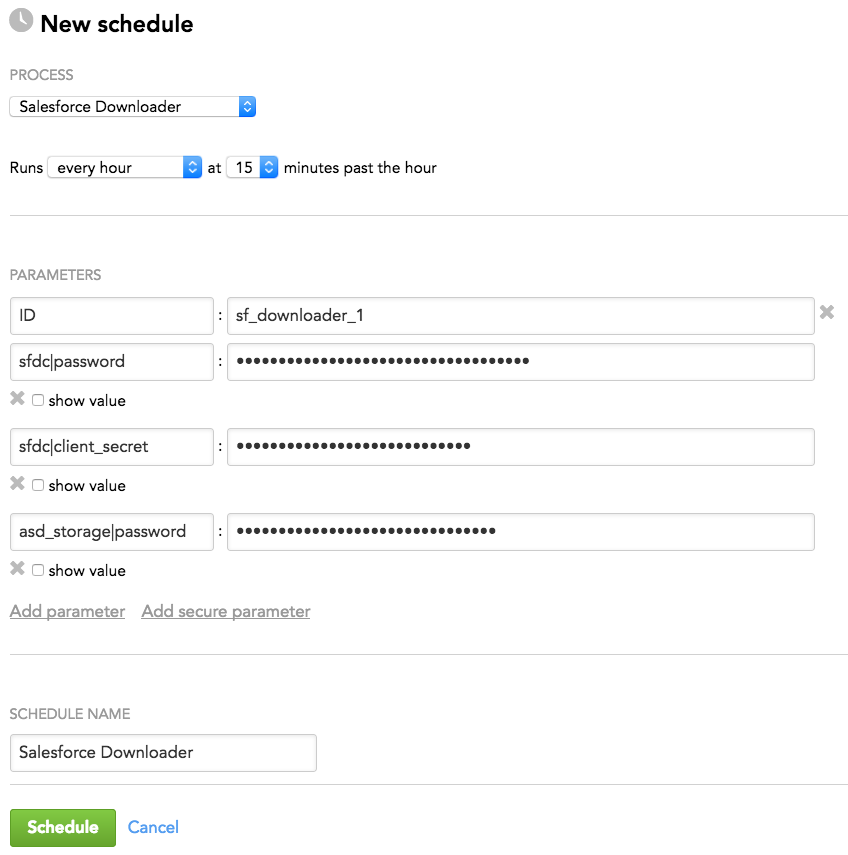Image resolution: width=848 pixels, height=855 pixels.
Task: Click the sfdc|password masked value field
Action: [521, 362]
